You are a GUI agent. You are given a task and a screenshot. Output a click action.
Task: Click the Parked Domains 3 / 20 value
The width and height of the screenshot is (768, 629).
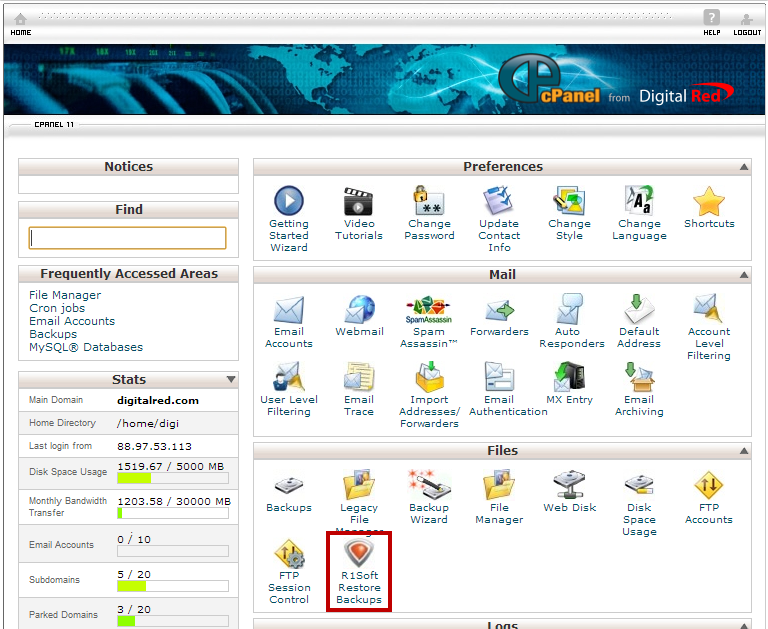pos(134,609)
